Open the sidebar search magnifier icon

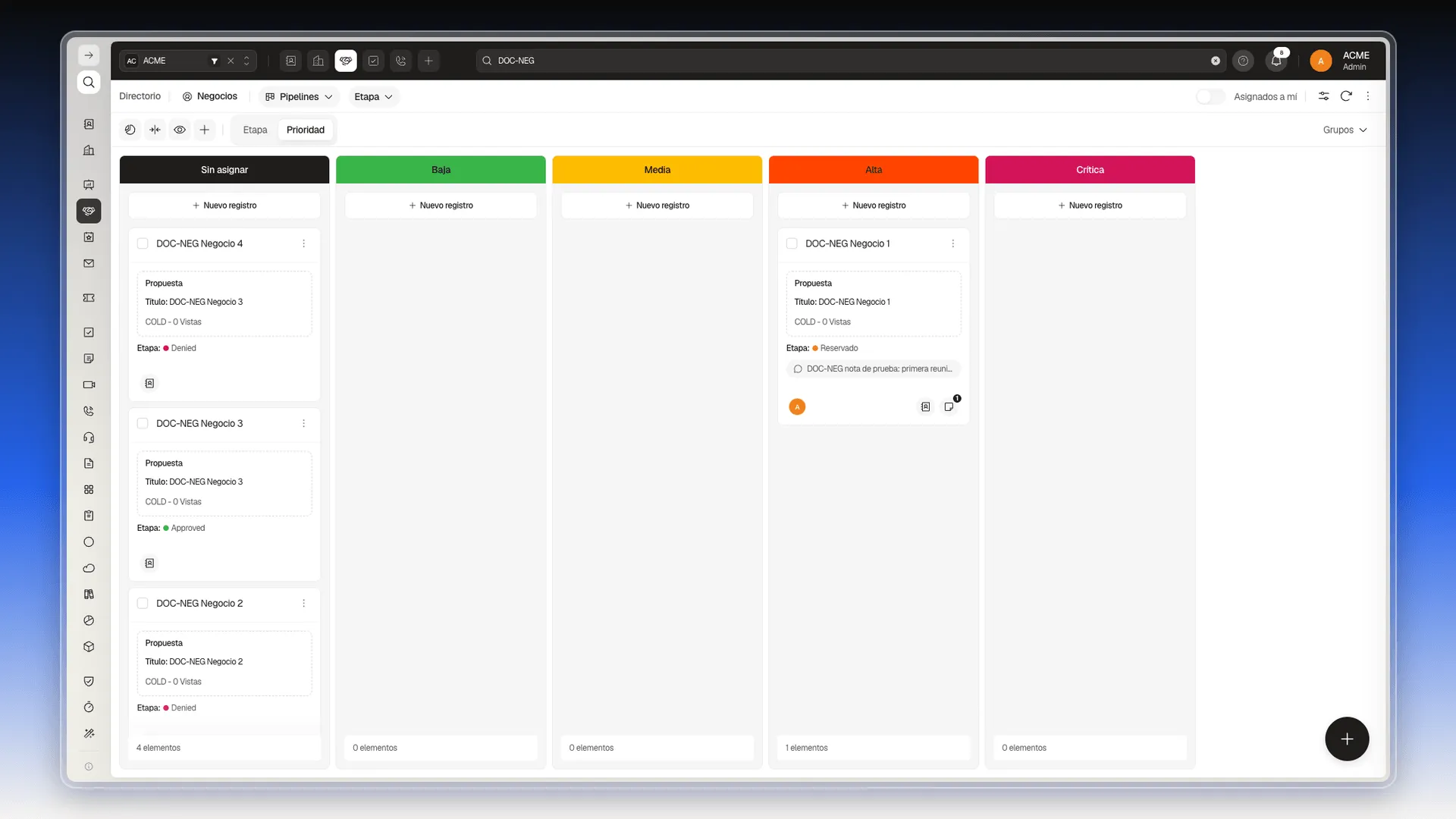point(89,82)
